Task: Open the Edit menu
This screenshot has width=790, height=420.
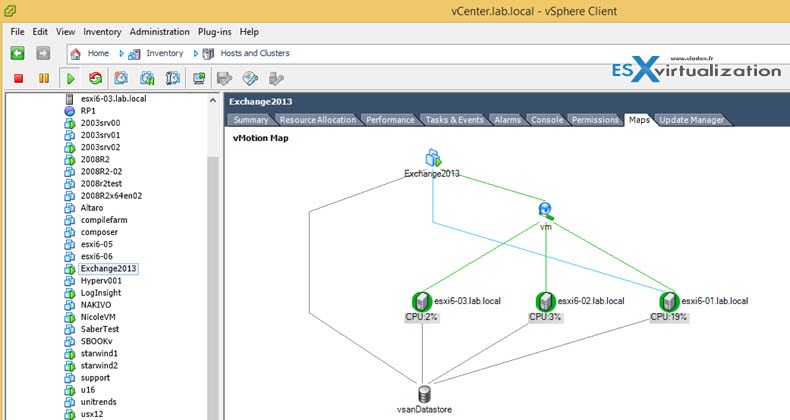Action: (40, 32)
